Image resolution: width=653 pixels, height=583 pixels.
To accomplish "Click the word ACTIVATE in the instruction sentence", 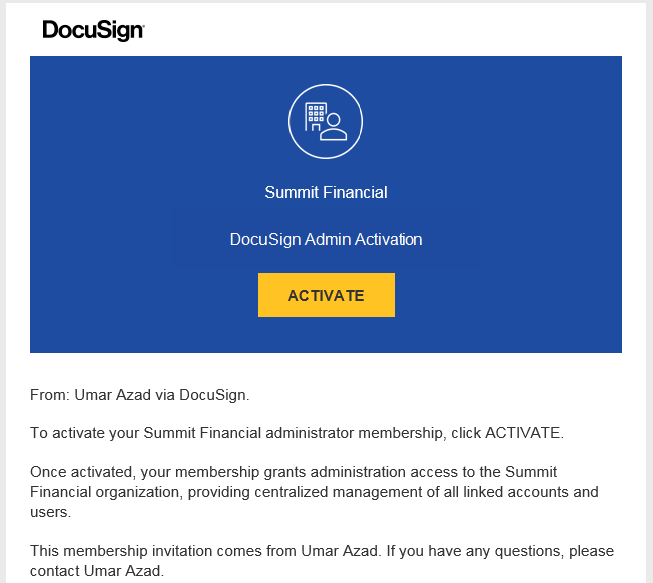I will 523,433.
